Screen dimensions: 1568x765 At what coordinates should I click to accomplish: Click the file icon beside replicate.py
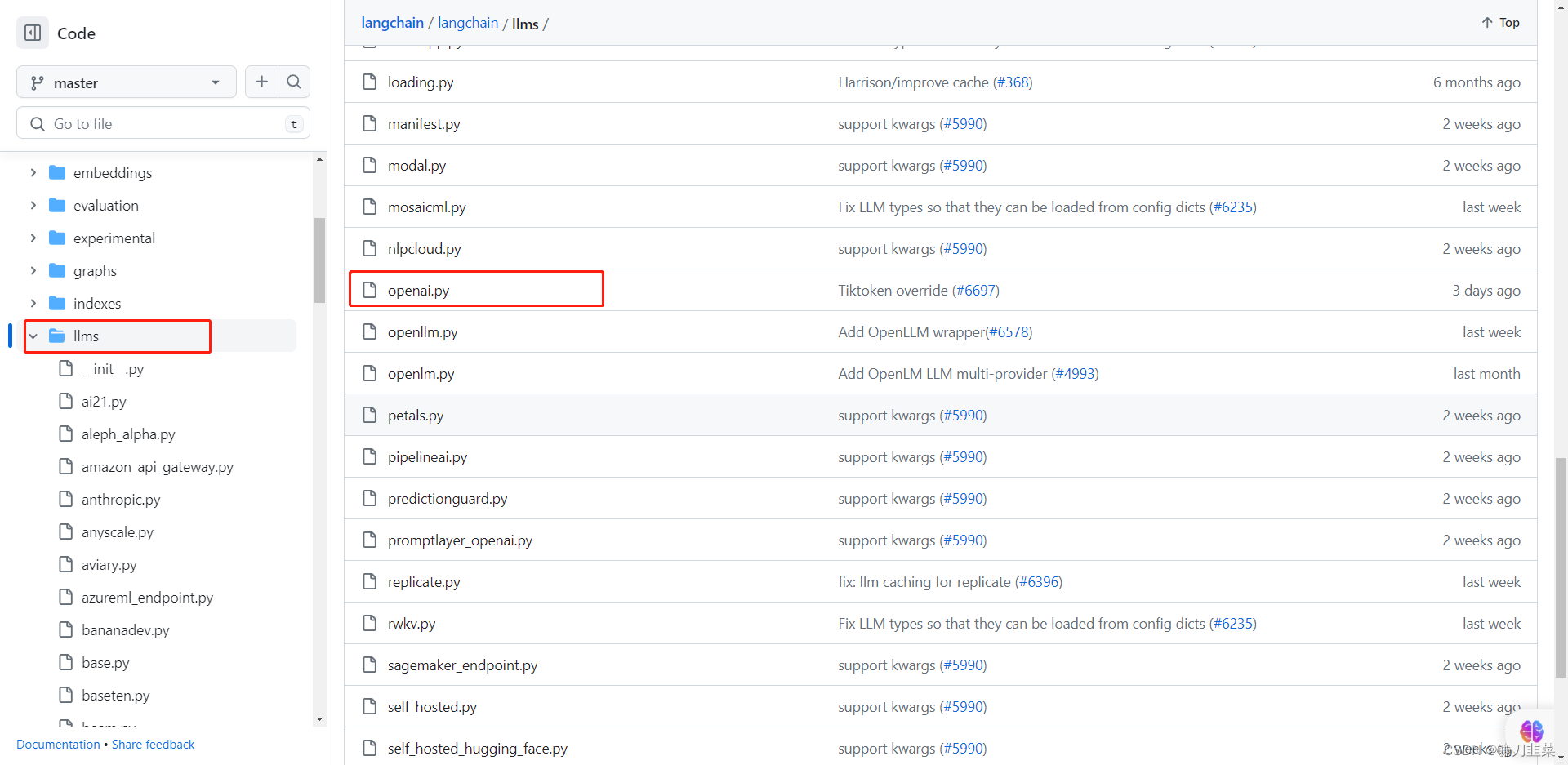369,581
